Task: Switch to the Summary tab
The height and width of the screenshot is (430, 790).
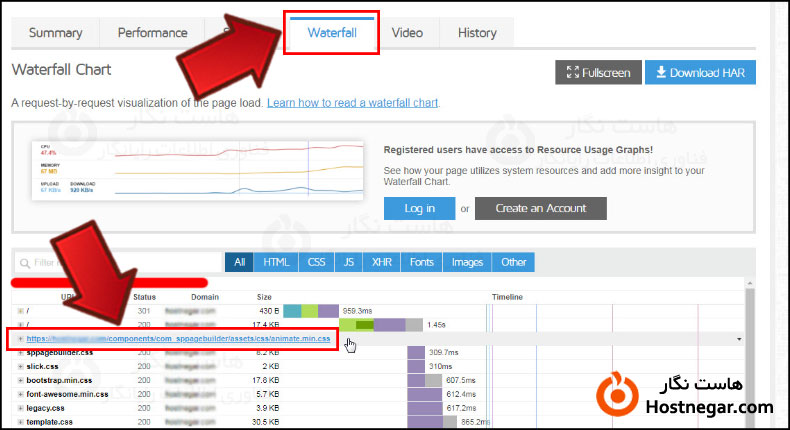Action: tap(55, 33)
